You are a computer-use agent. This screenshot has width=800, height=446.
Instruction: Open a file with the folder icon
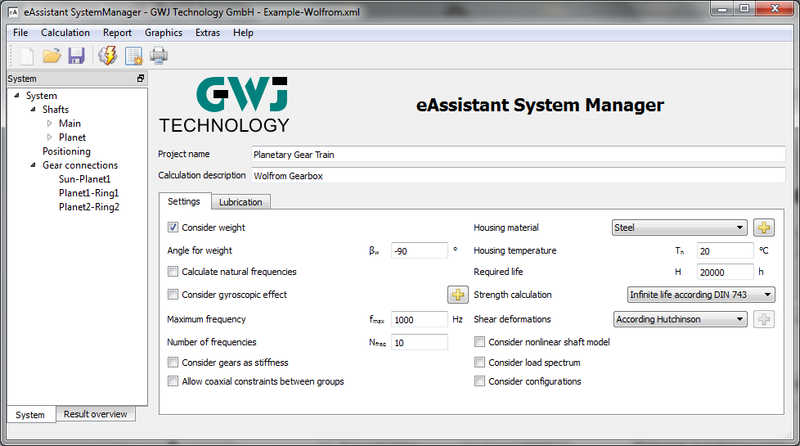52,56
